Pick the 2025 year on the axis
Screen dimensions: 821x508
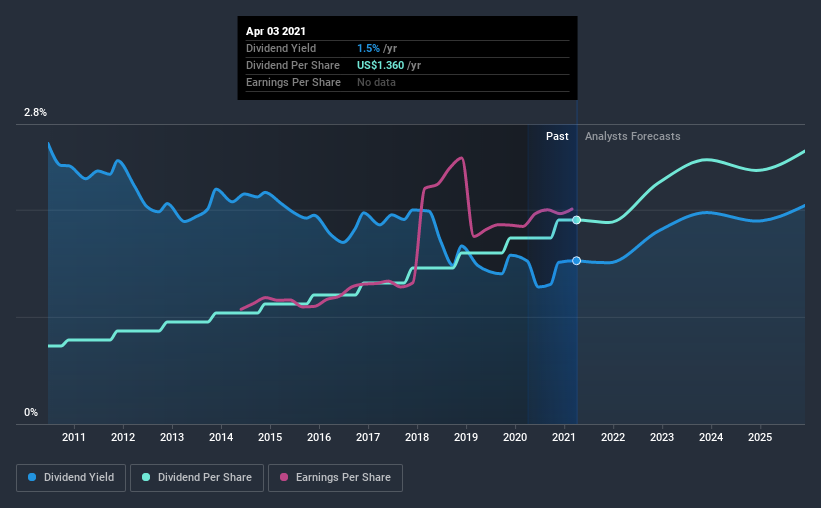(760, 438)
